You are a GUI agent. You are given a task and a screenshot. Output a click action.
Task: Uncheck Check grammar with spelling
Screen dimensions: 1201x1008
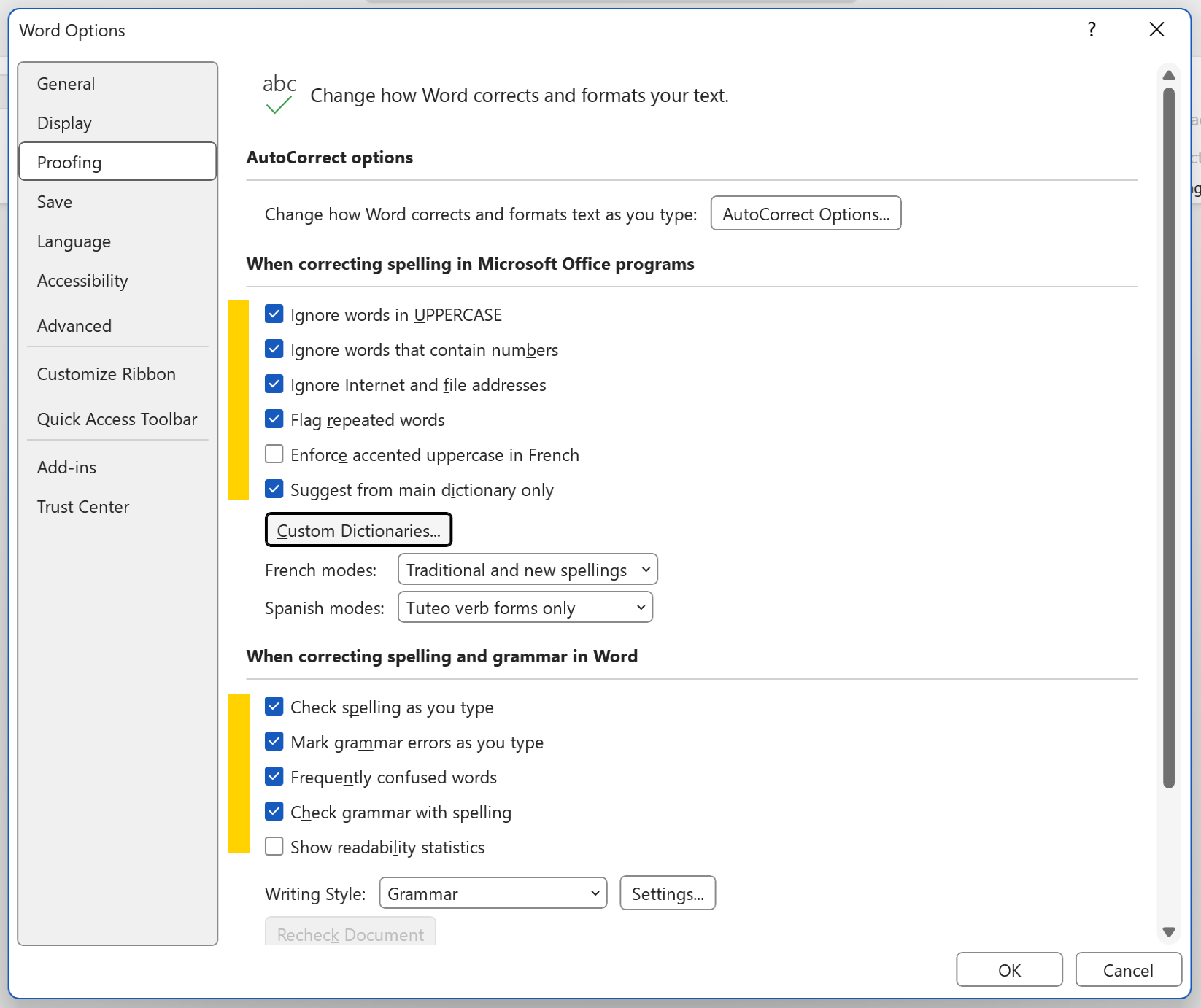click(x=274, y=812)
